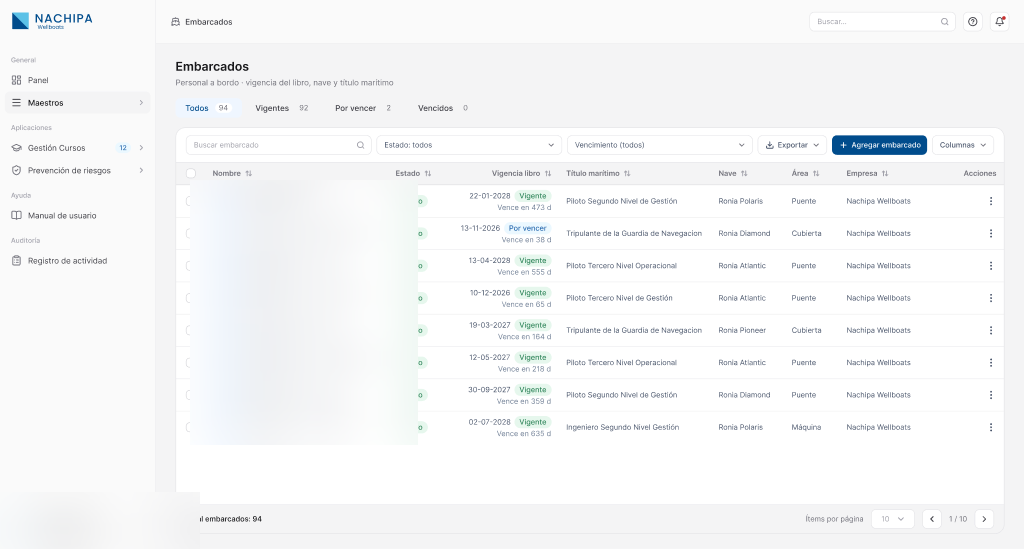Go to next page arrow
The image size is (1024, 549).
(984, 519)
